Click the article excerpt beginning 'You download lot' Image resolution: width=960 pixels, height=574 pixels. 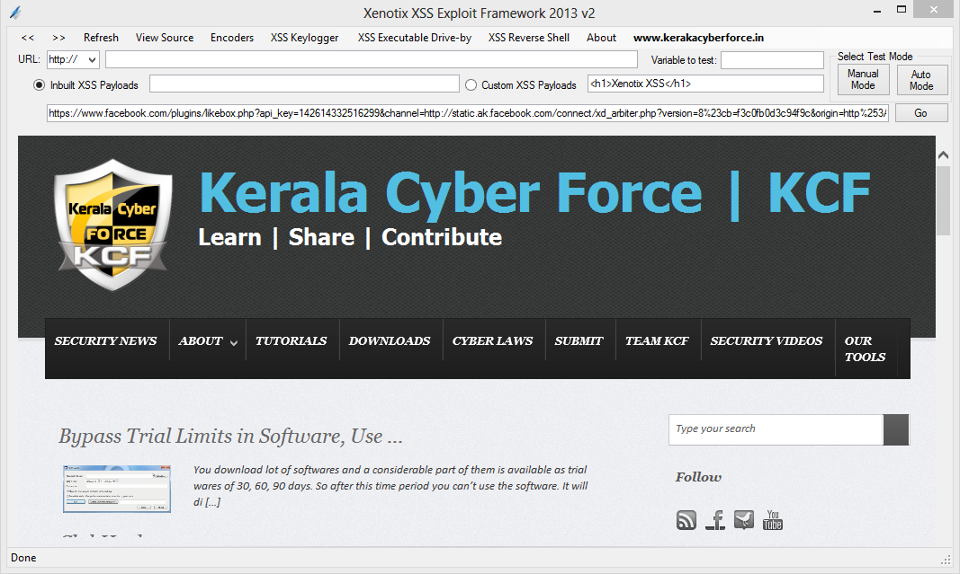(391, 486)
